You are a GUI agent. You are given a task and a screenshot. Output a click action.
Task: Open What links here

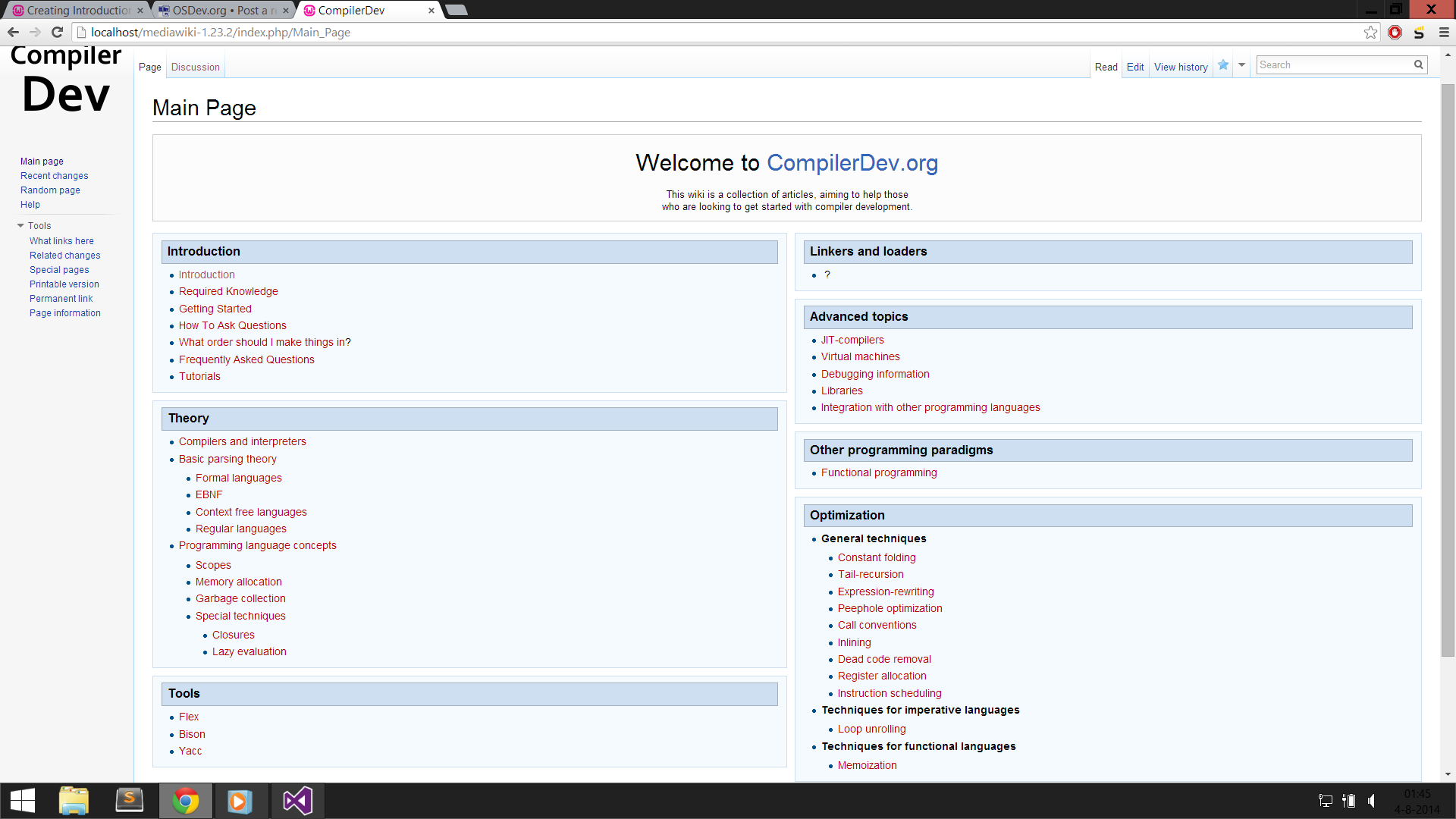pos(61,241)
